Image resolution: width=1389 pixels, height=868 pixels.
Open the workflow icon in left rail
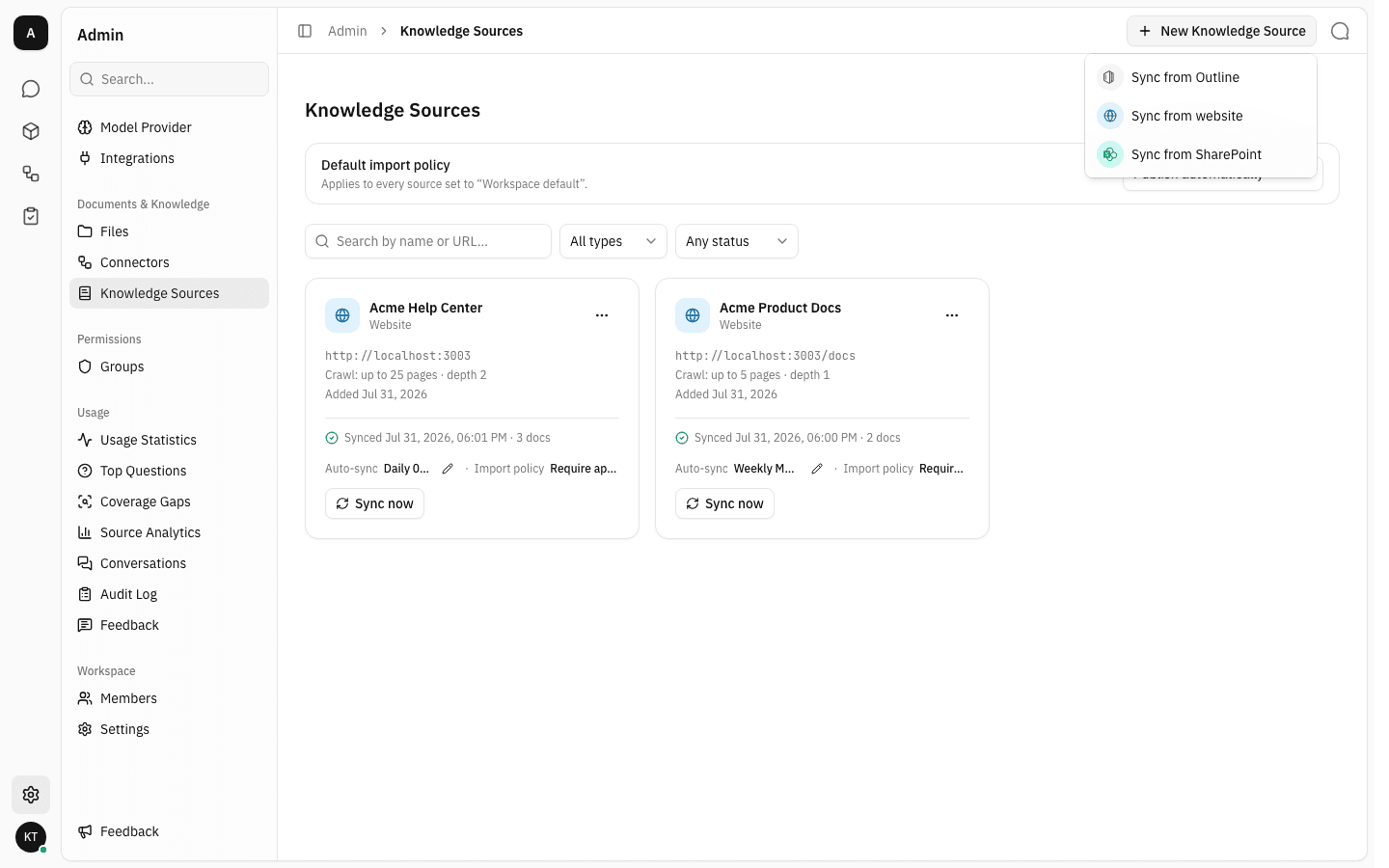(x=31, y=174)
